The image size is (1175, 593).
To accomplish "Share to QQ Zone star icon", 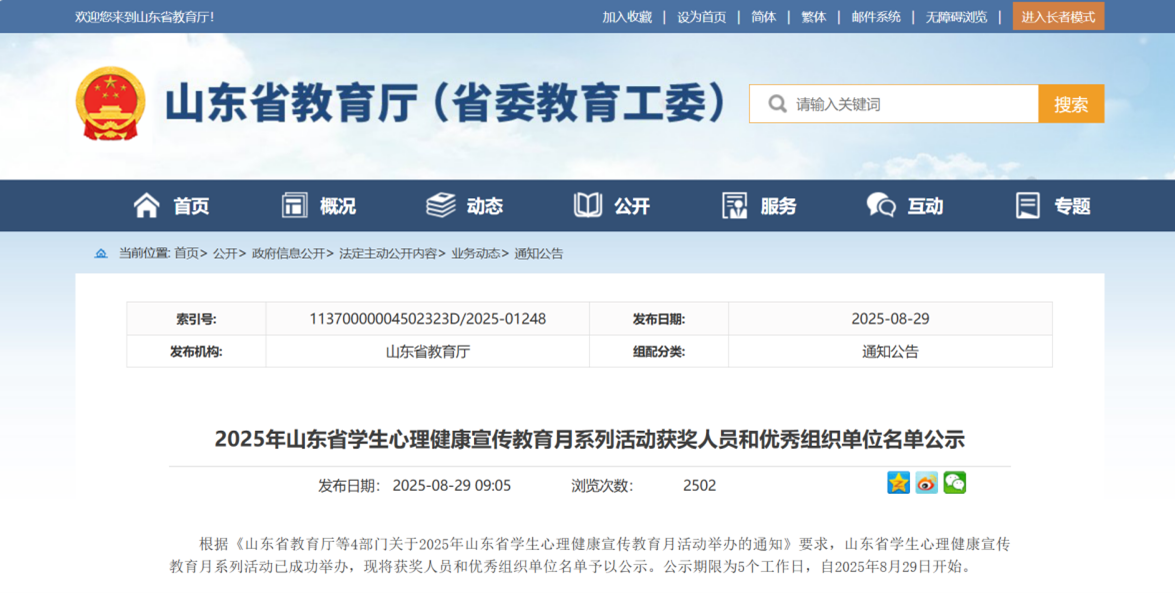I will (x=898, y=483).
